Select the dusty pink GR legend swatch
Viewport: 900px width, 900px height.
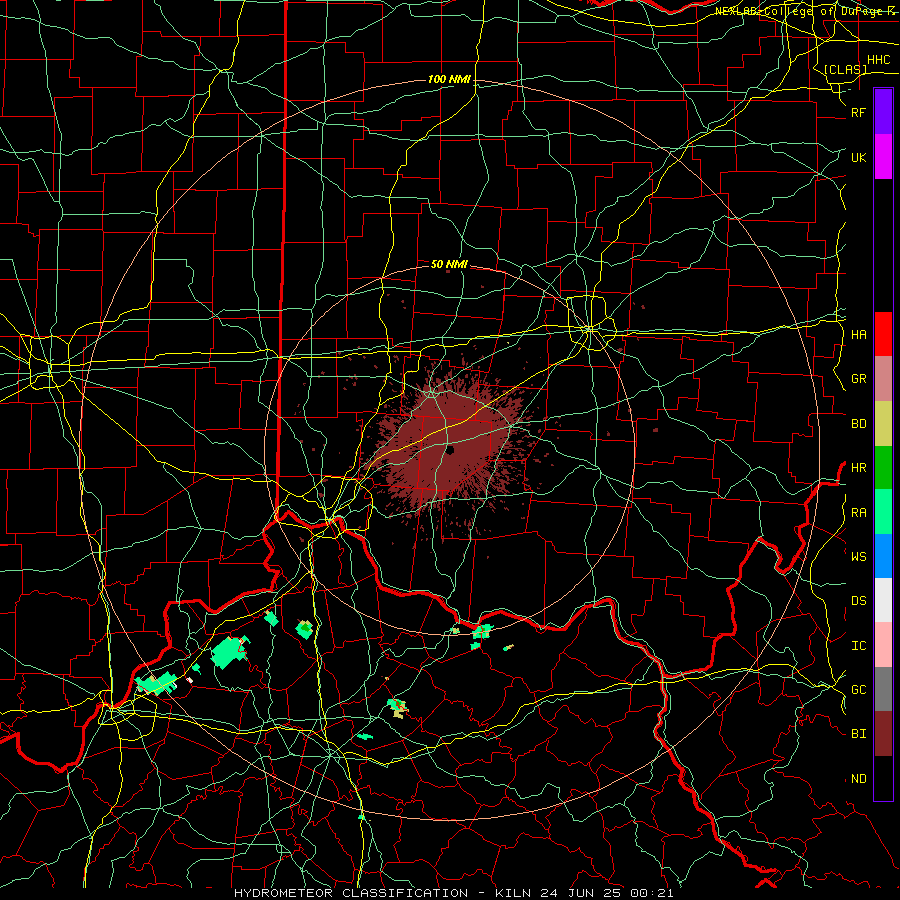coord(883,379)
